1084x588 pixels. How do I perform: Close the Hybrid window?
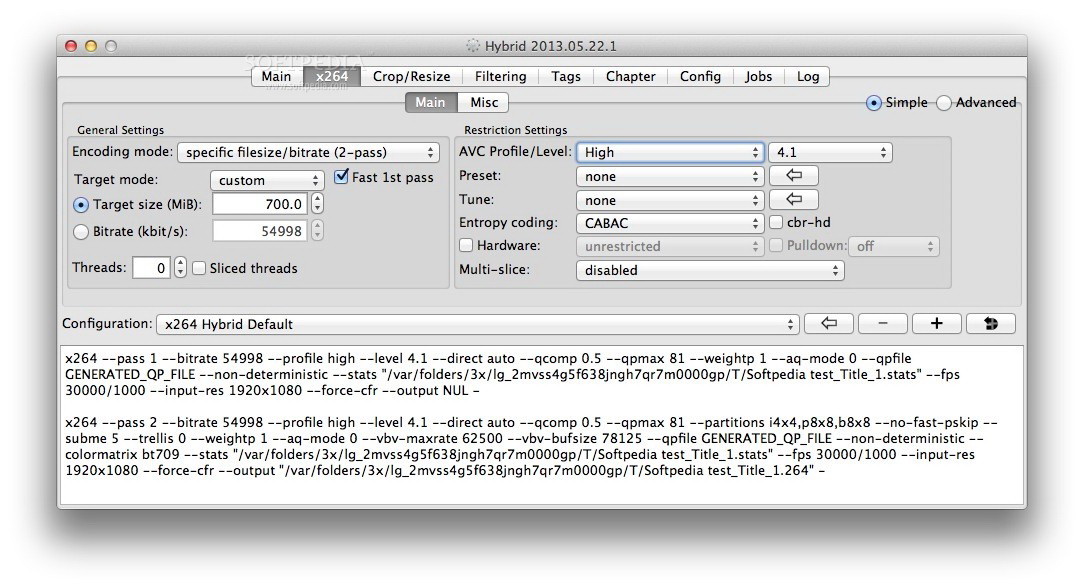[x=71, y=46]
